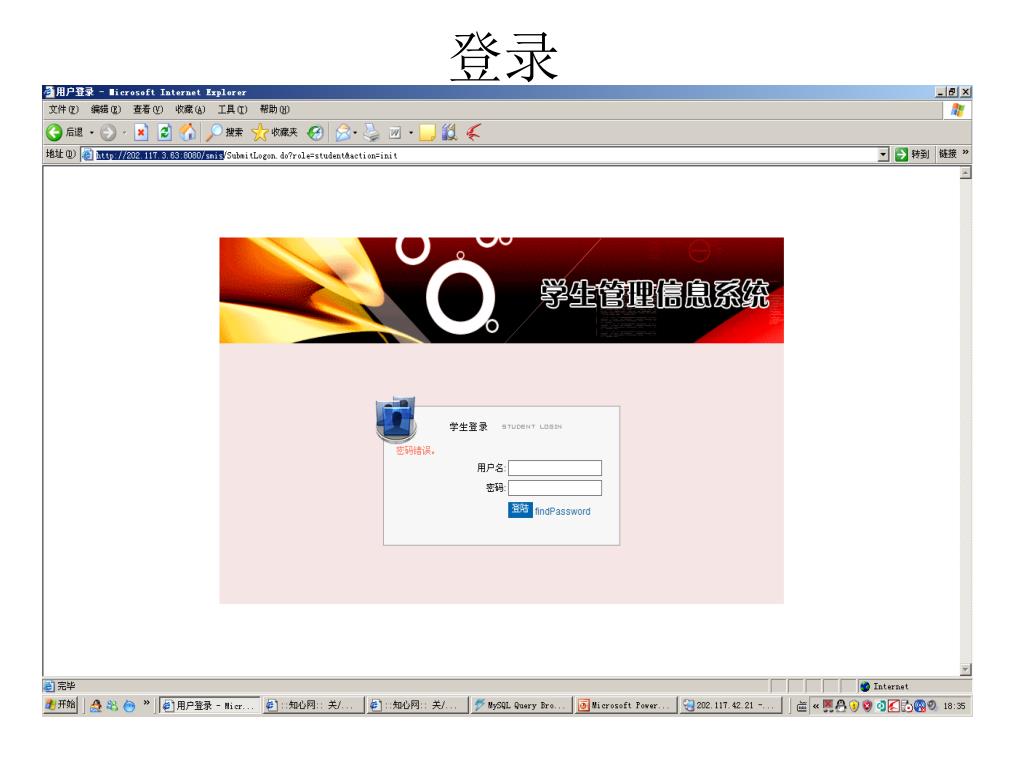Click the Windows flag throbber logo

click(x=957, y=110)
